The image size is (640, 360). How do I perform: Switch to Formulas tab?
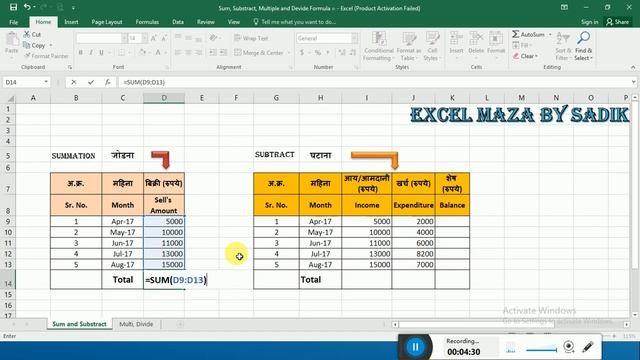click(147, 22)
